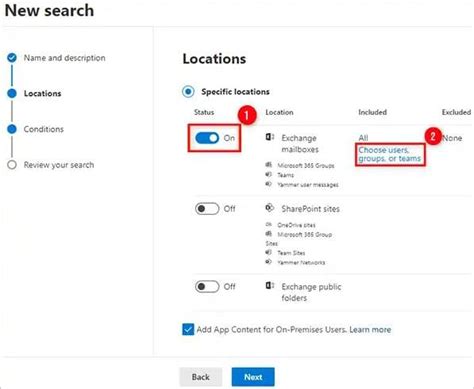Click the OneDrive sites text
The width and height of the screenshot is (474, 389).
click(296, 225)
